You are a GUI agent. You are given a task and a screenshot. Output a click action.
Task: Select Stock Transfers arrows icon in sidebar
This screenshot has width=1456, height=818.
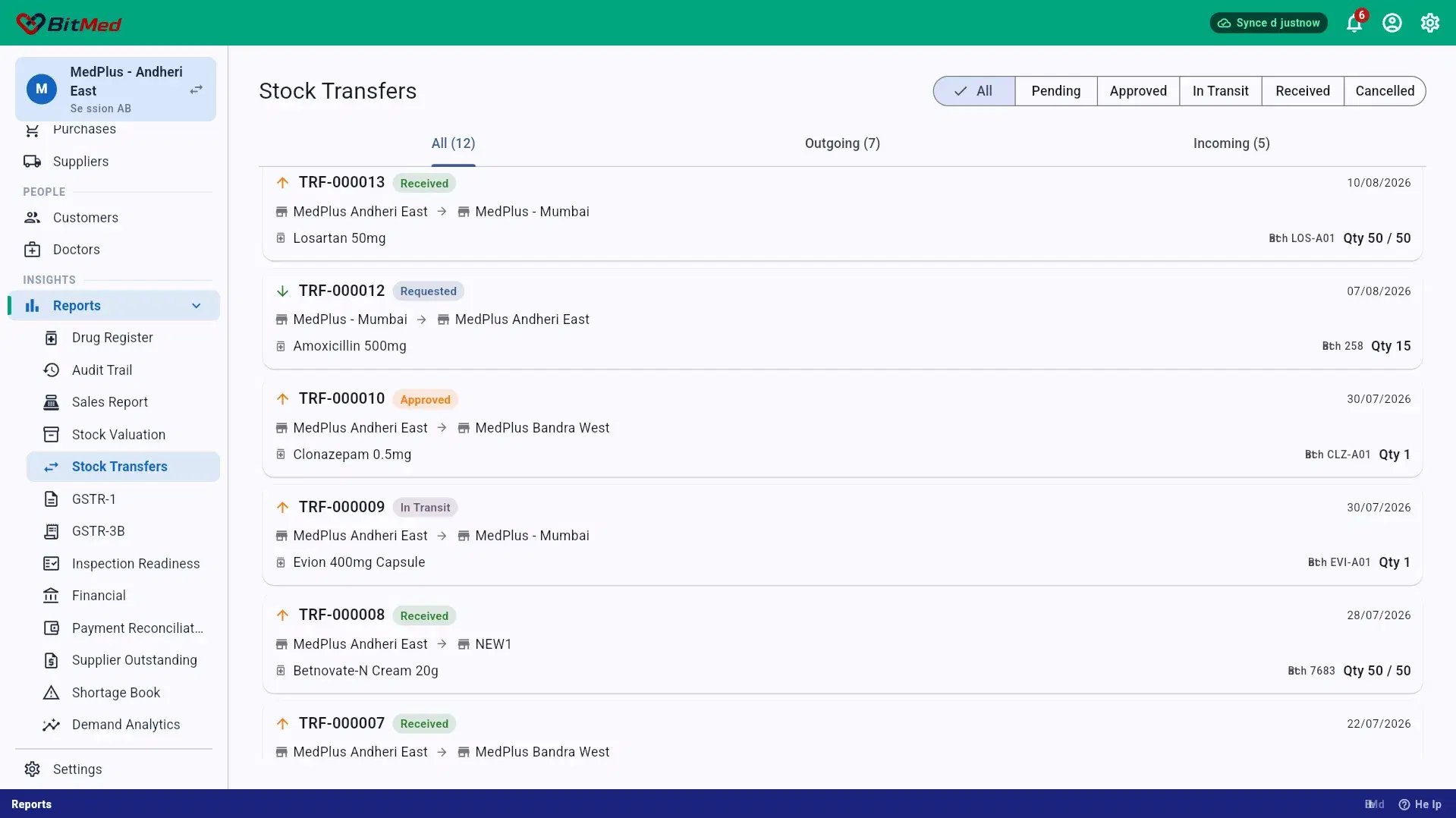point(51,467)
